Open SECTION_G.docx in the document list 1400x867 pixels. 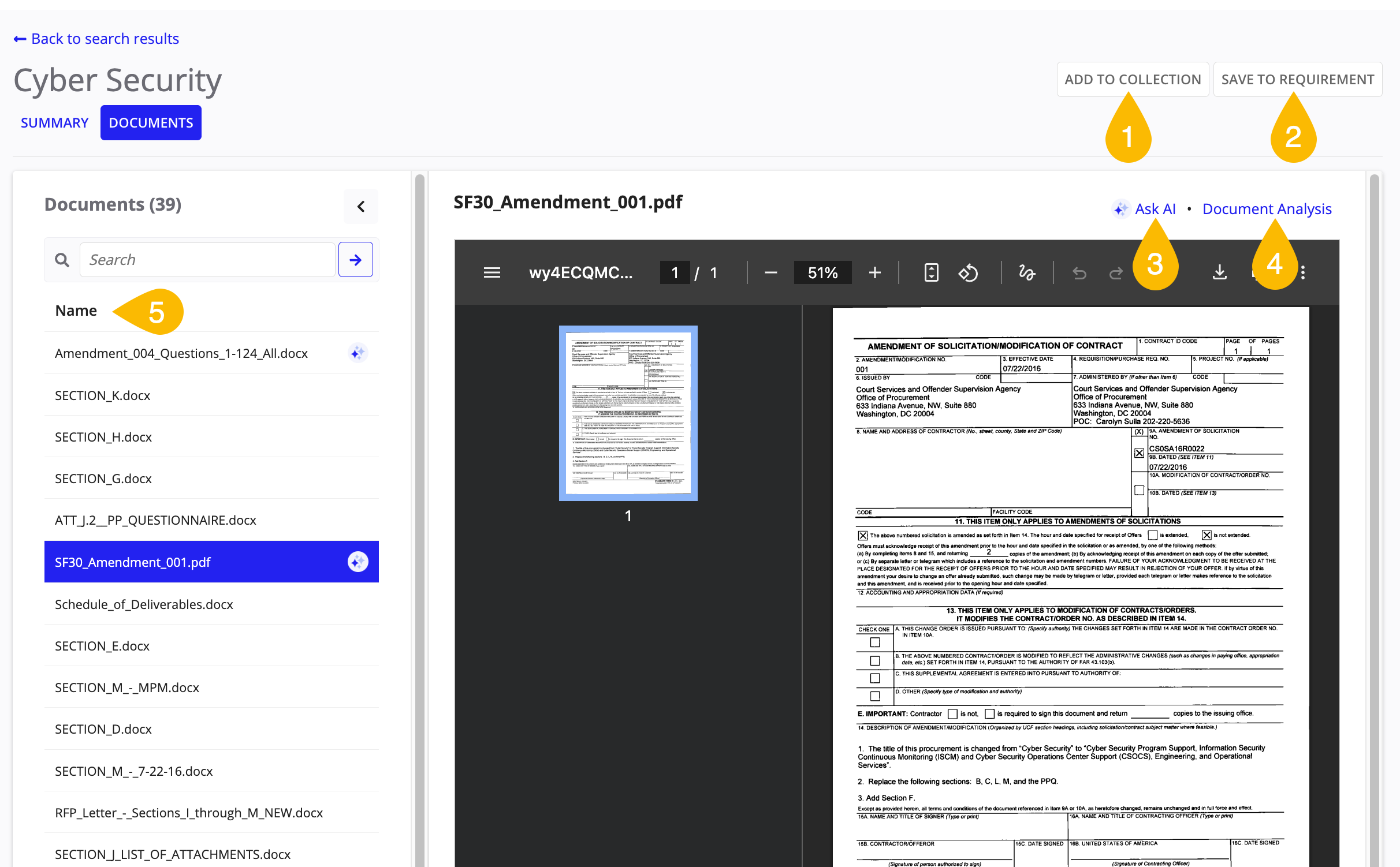[211, 479]
